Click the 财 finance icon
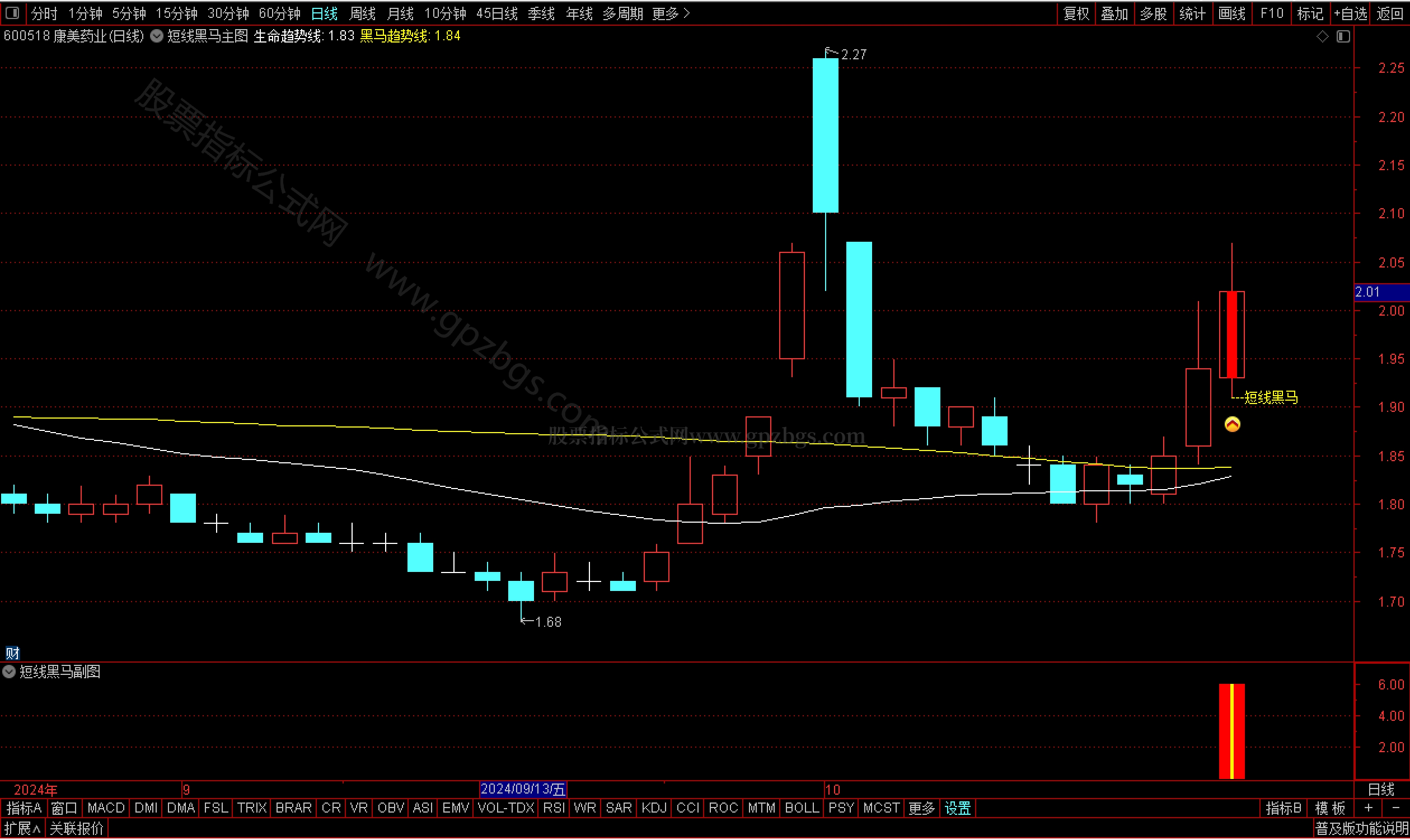Image resolution: width=1410 pixels, height=840 pixels. tap(12, 653)
